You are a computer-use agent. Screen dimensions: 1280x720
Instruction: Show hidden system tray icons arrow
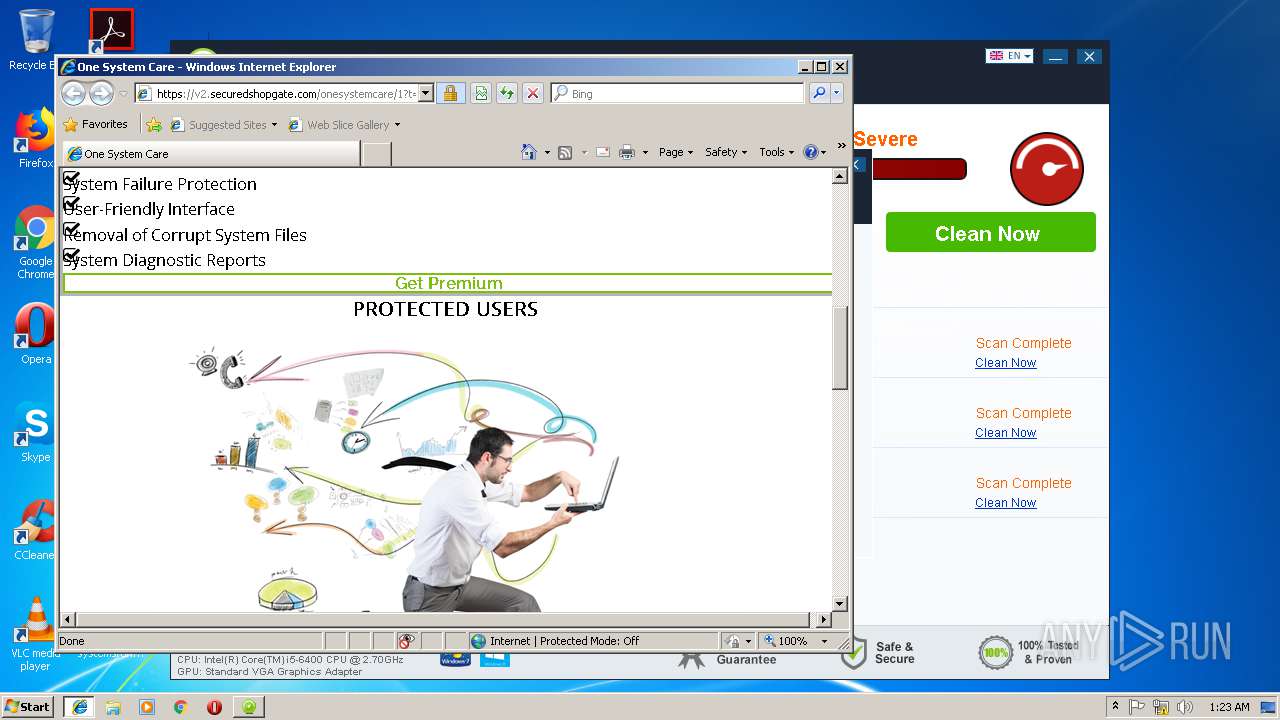coord(1115,707)
